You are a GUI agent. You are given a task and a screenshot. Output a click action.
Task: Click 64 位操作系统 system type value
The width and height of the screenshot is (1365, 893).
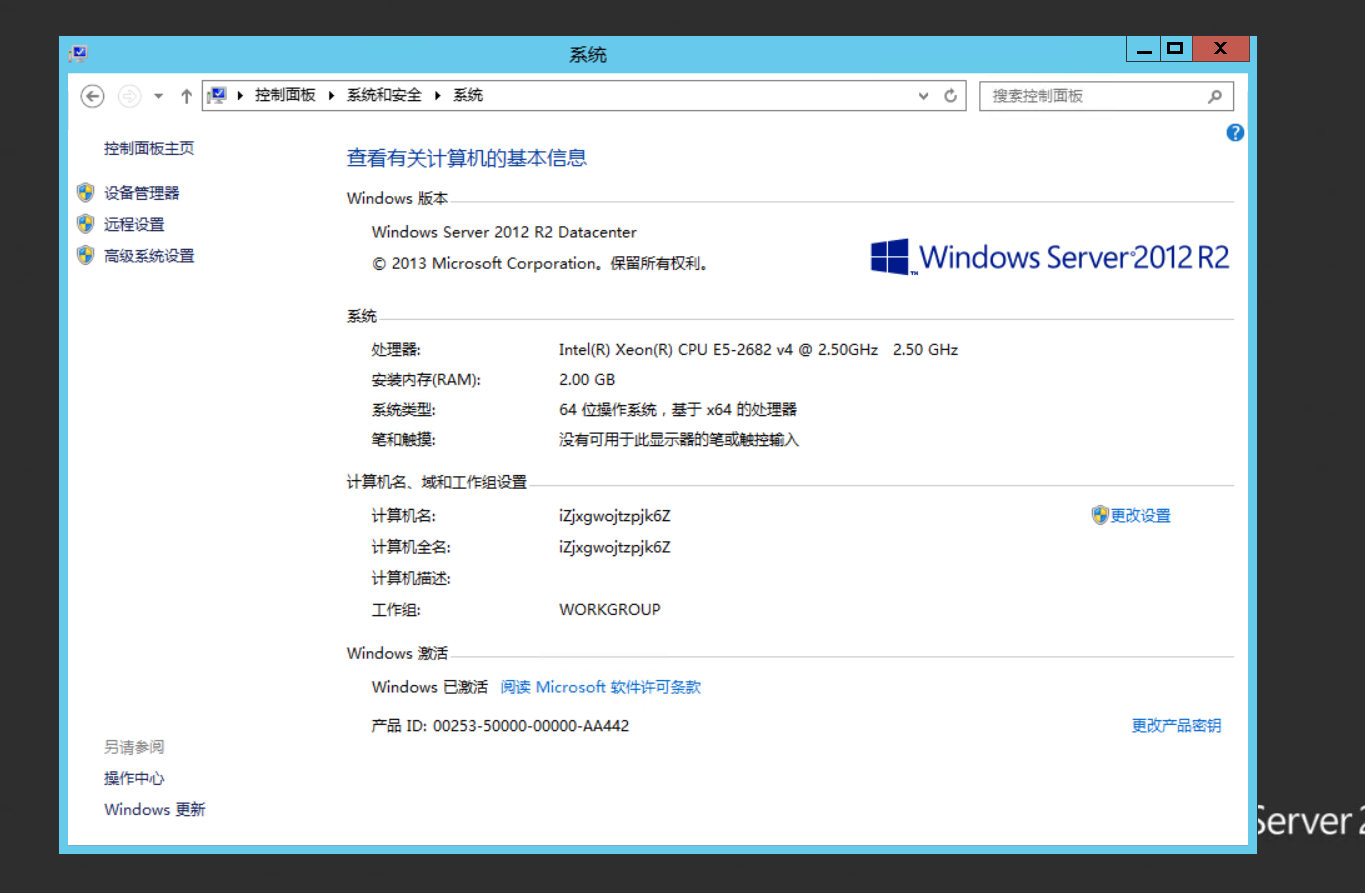coord(678,410)
